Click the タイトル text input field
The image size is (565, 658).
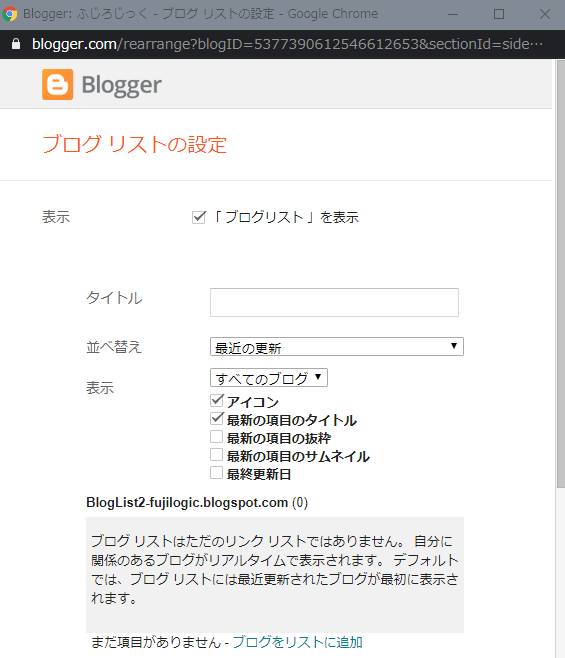pos(334,302)
